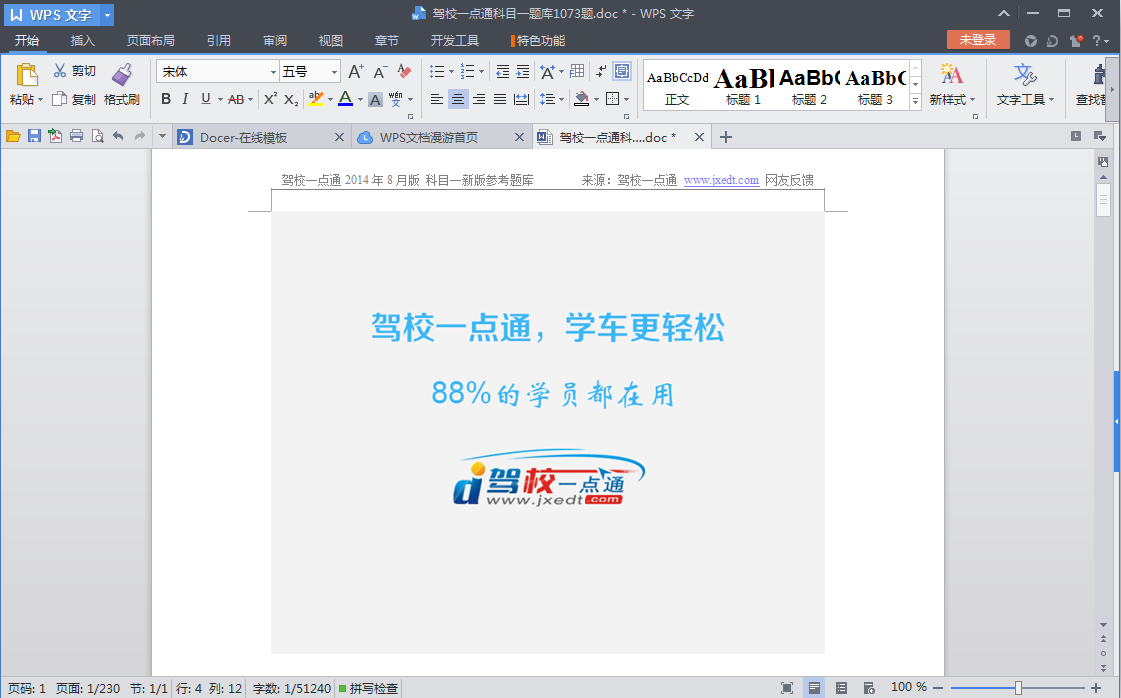Click the Text Tools (文字工具) icon

(x=1025, y=74)
